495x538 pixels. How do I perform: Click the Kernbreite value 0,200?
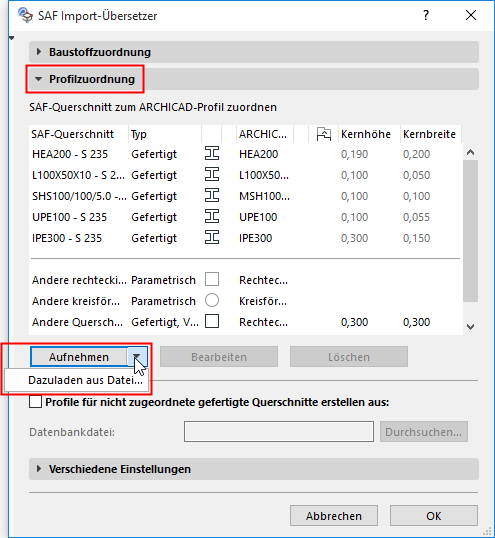click(x=416, y=154)
